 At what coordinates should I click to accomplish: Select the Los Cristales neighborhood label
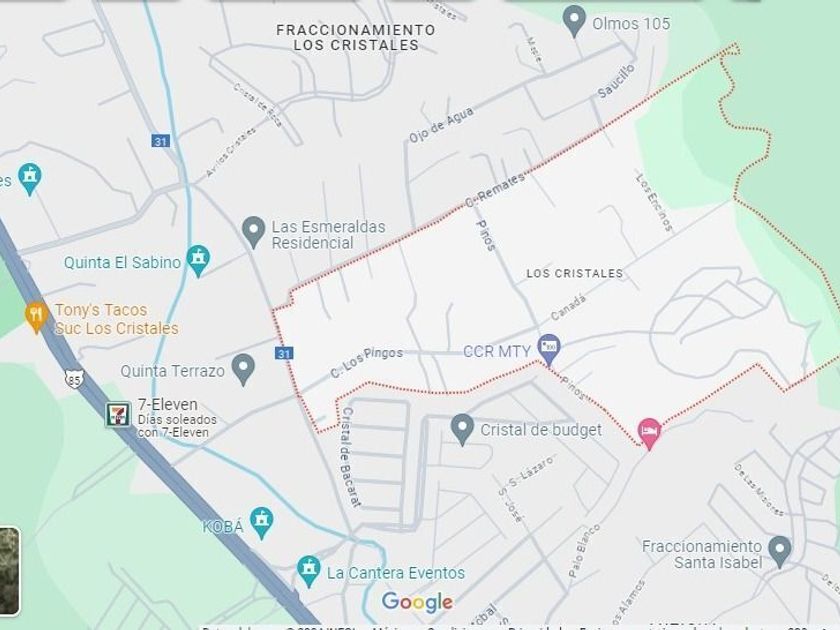575,273
